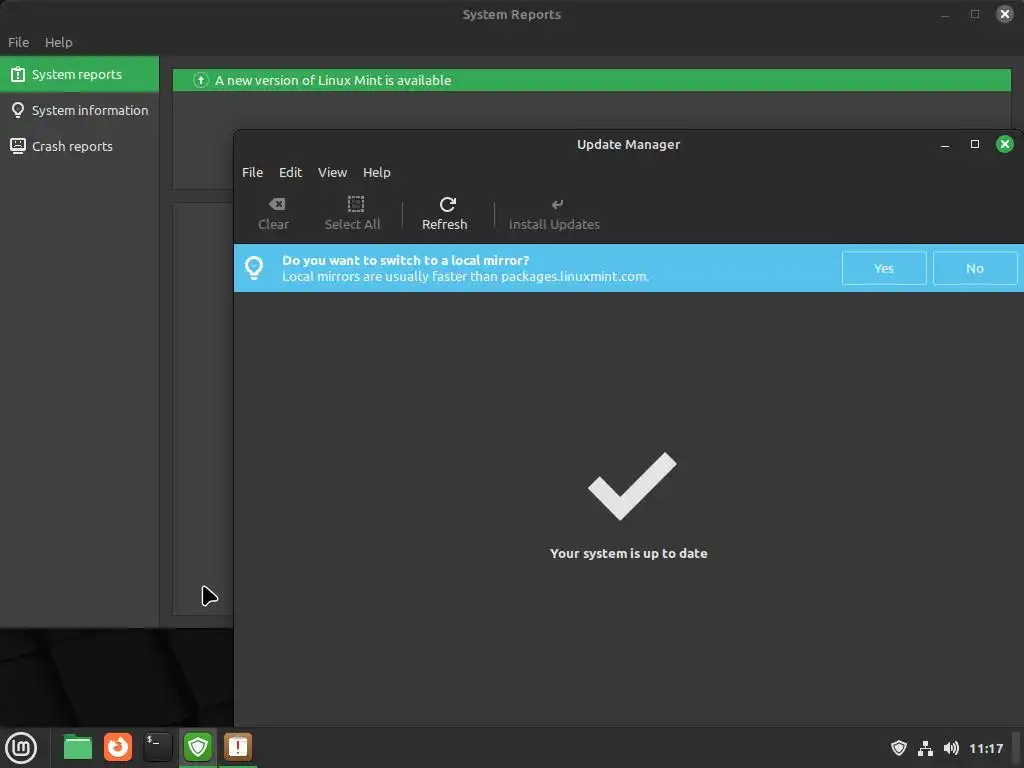Close the Update Manager window
Viewport: 1024px width, 768px height.
[1005, 144]
